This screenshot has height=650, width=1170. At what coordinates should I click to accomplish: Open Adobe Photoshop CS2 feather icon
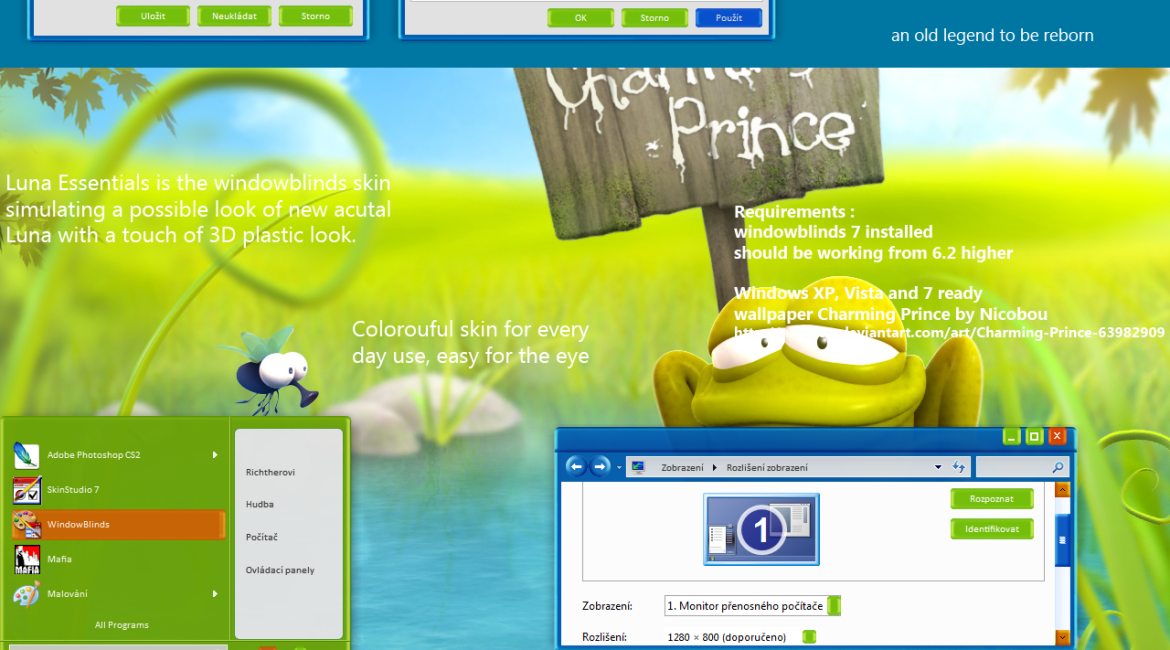pyautogui.click(x=26, y=454)
